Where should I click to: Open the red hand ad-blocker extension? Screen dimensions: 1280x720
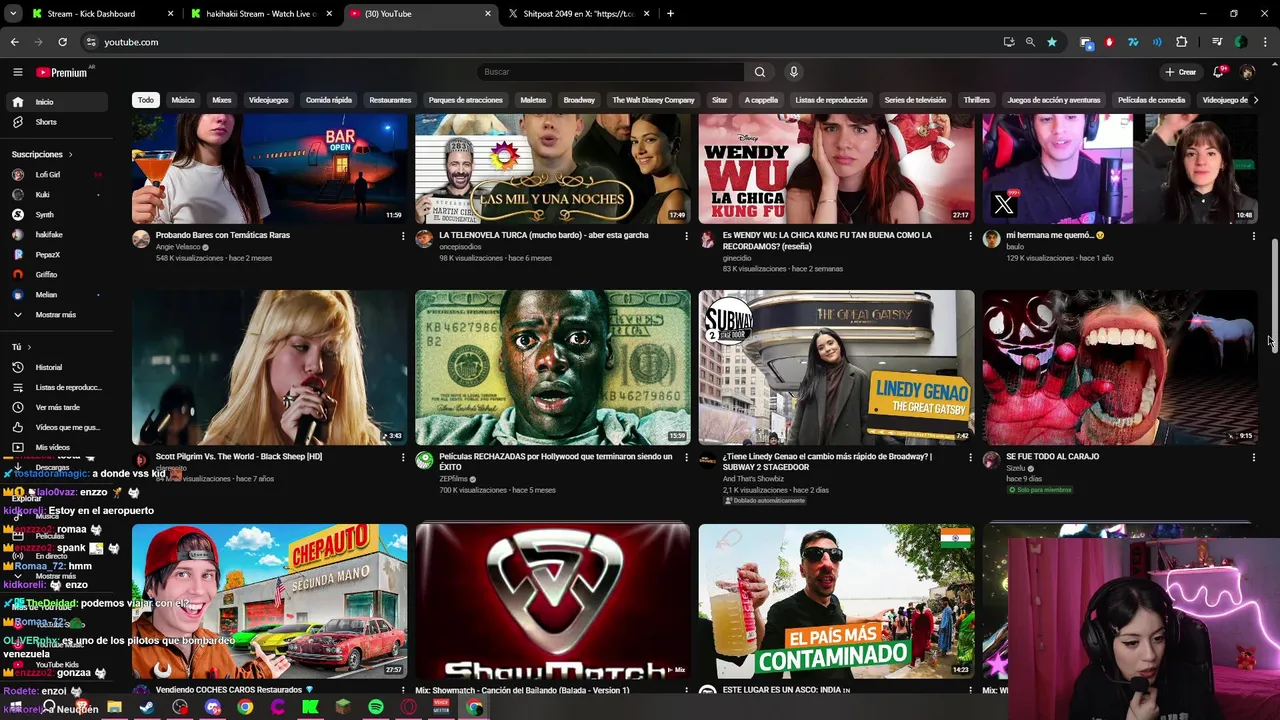point(1109,42)
